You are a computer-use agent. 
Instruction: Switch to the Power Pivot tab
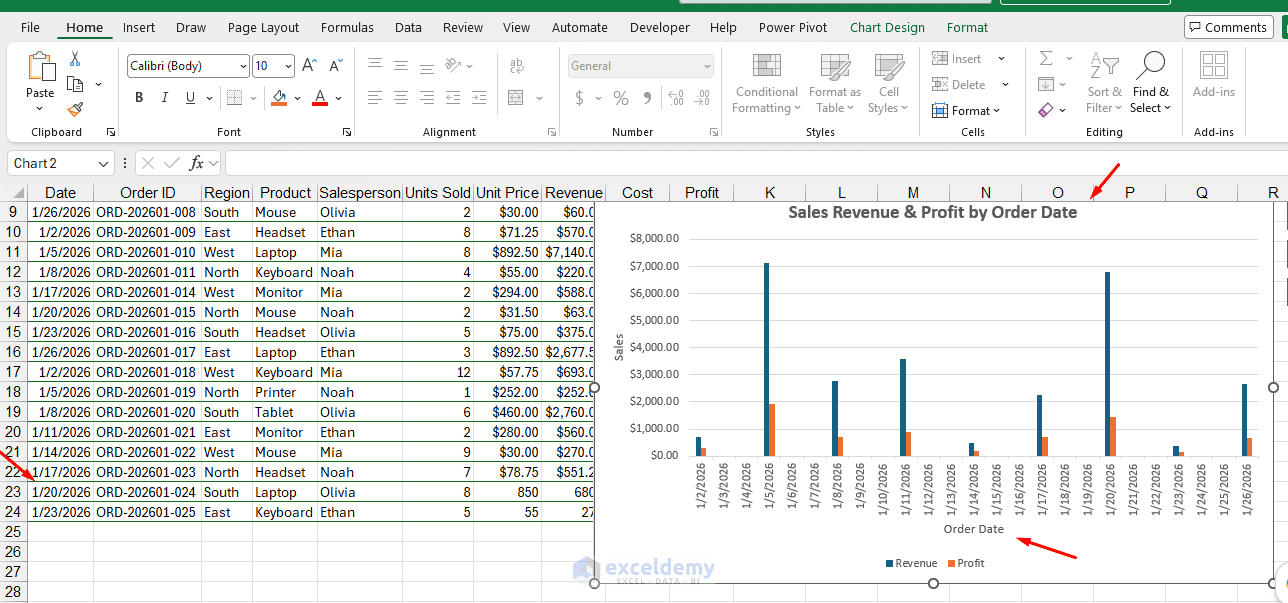793,28
